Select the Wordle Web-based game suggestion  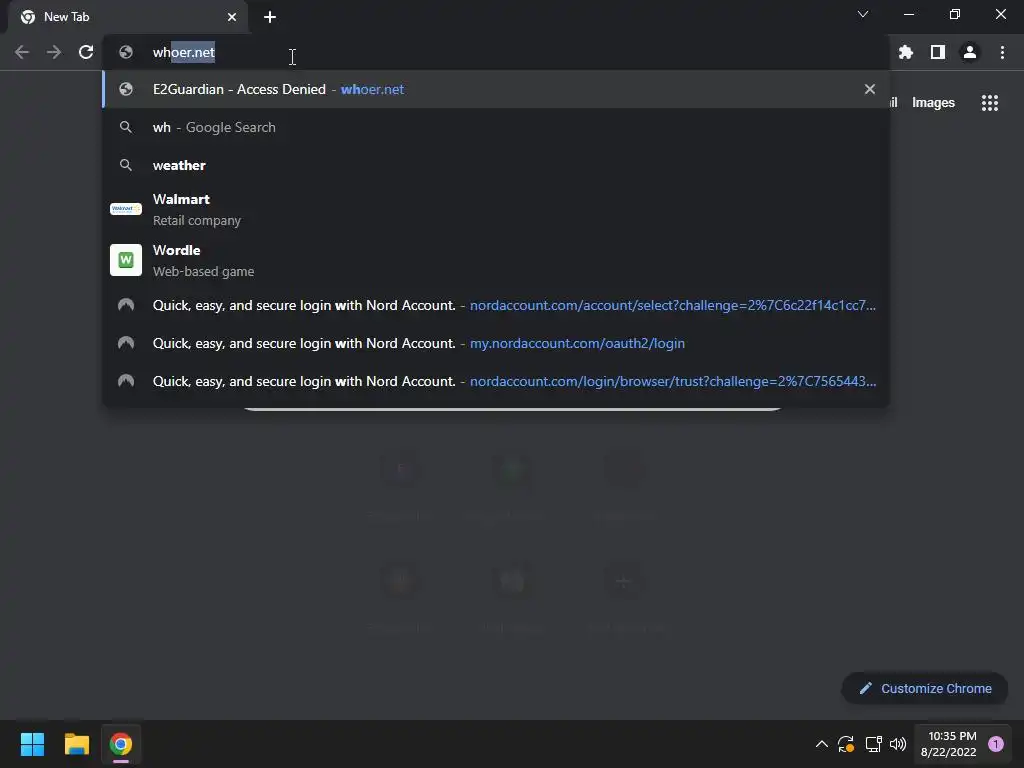click(x=496, y=261)
